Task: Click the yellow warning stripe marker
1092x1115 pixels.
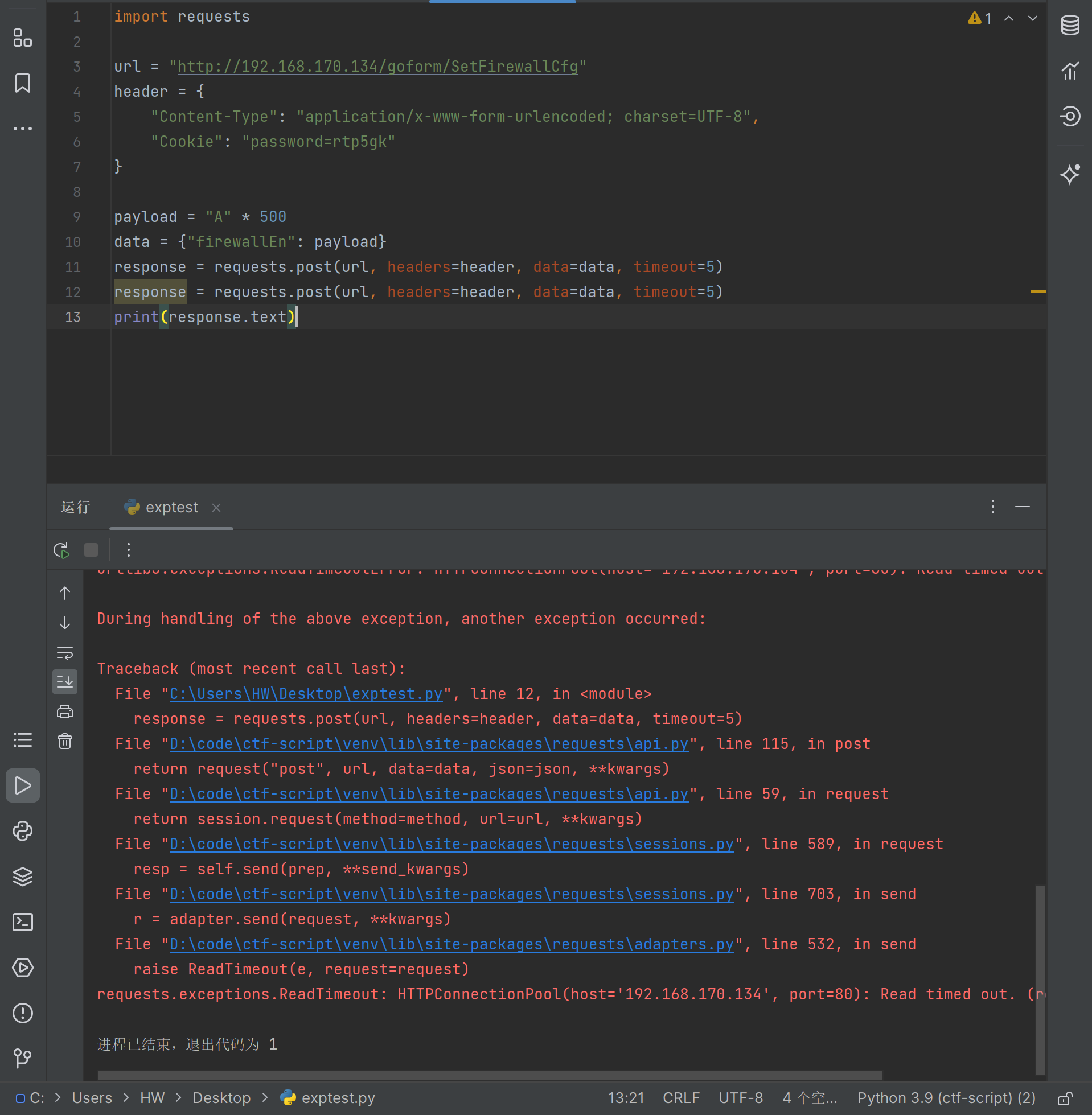Action: click(1037, 292)
